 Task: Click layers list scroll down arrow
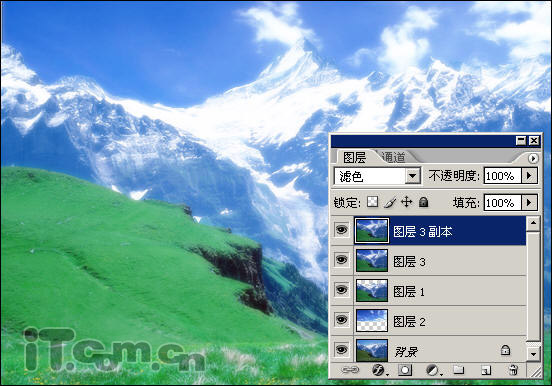click(x=533, y=354)
